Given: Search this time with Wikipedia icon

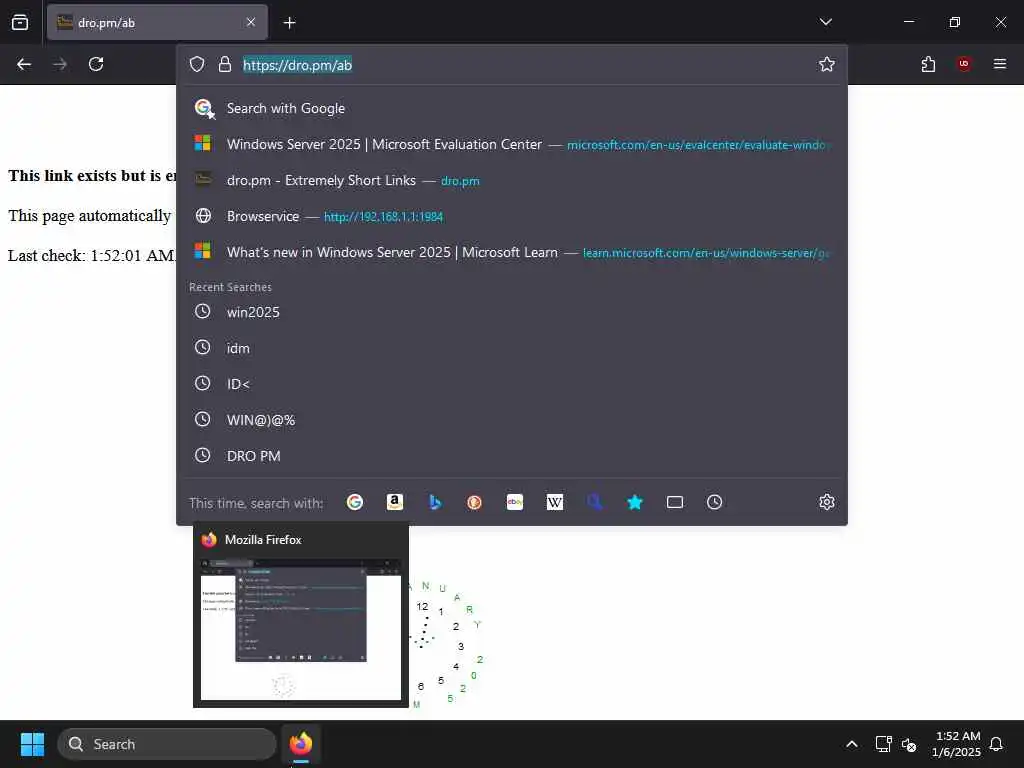Looking at the screenshot, I should click(x=554, y=502).
